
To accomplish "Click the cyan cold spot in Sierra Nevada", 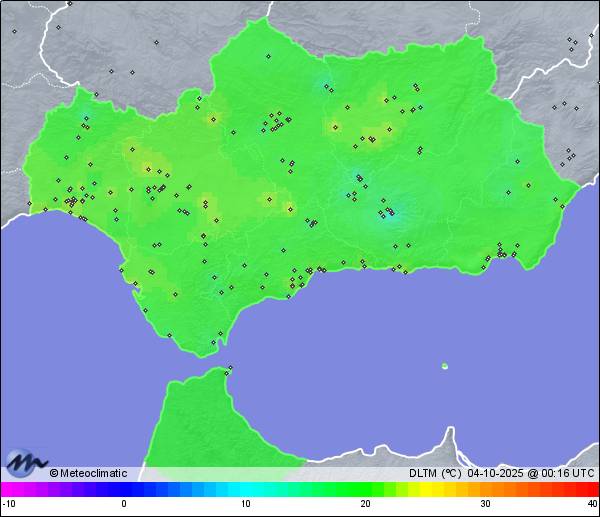I will 388,213.
